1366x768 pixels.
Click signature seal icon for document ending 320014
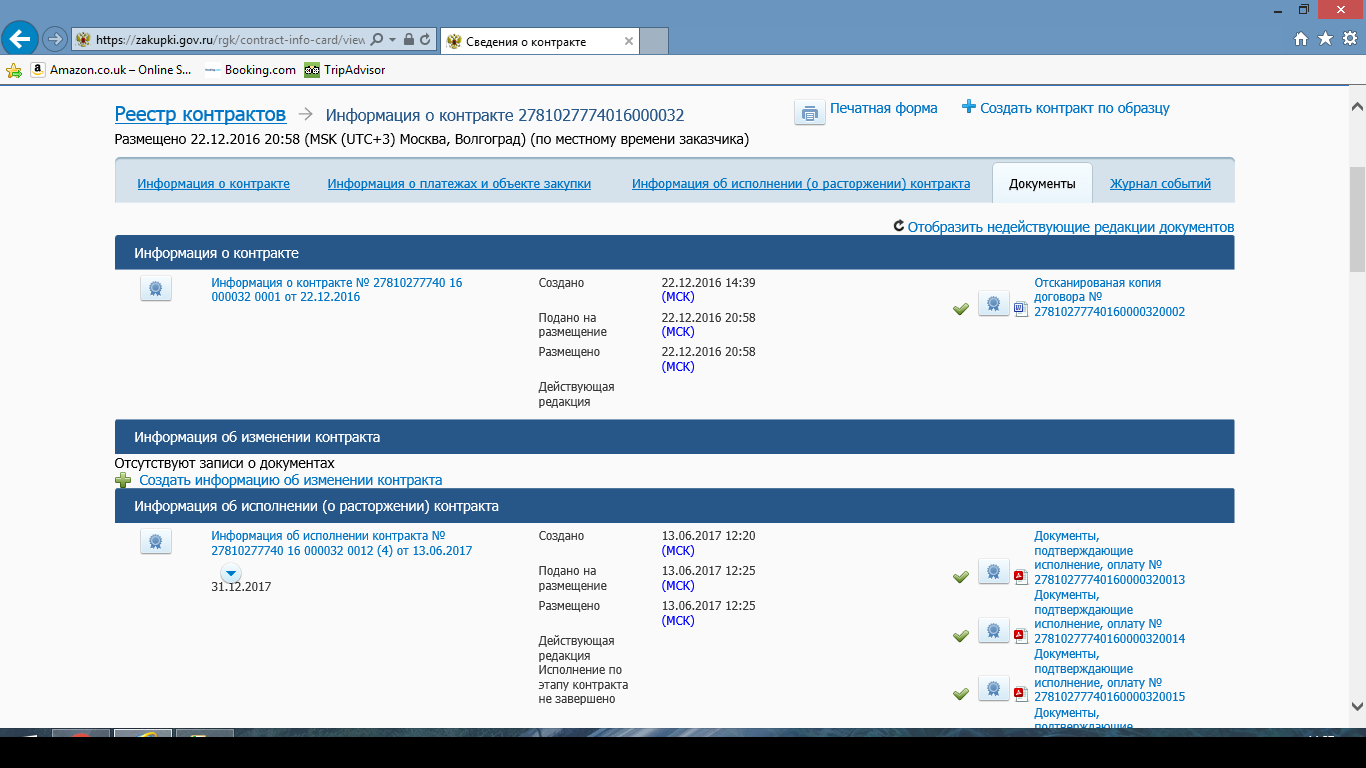(993, 631)
